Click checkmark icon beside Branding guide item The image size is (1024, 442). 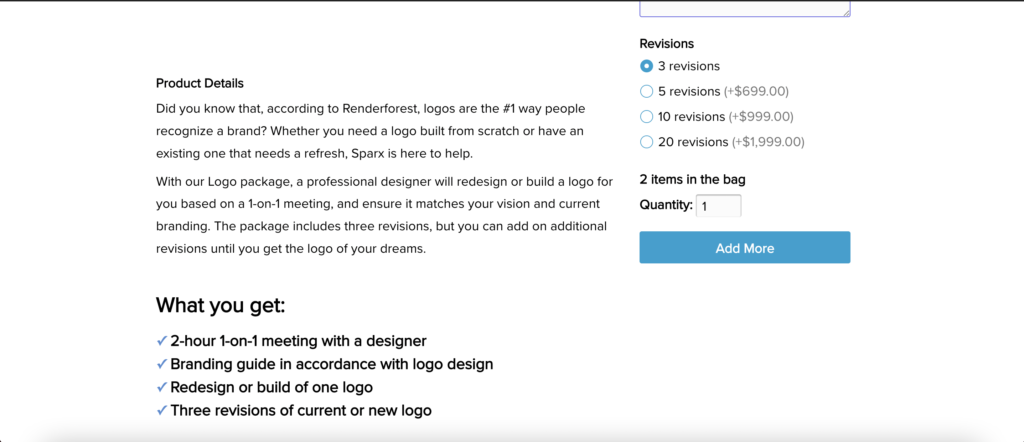coord(162,364)
